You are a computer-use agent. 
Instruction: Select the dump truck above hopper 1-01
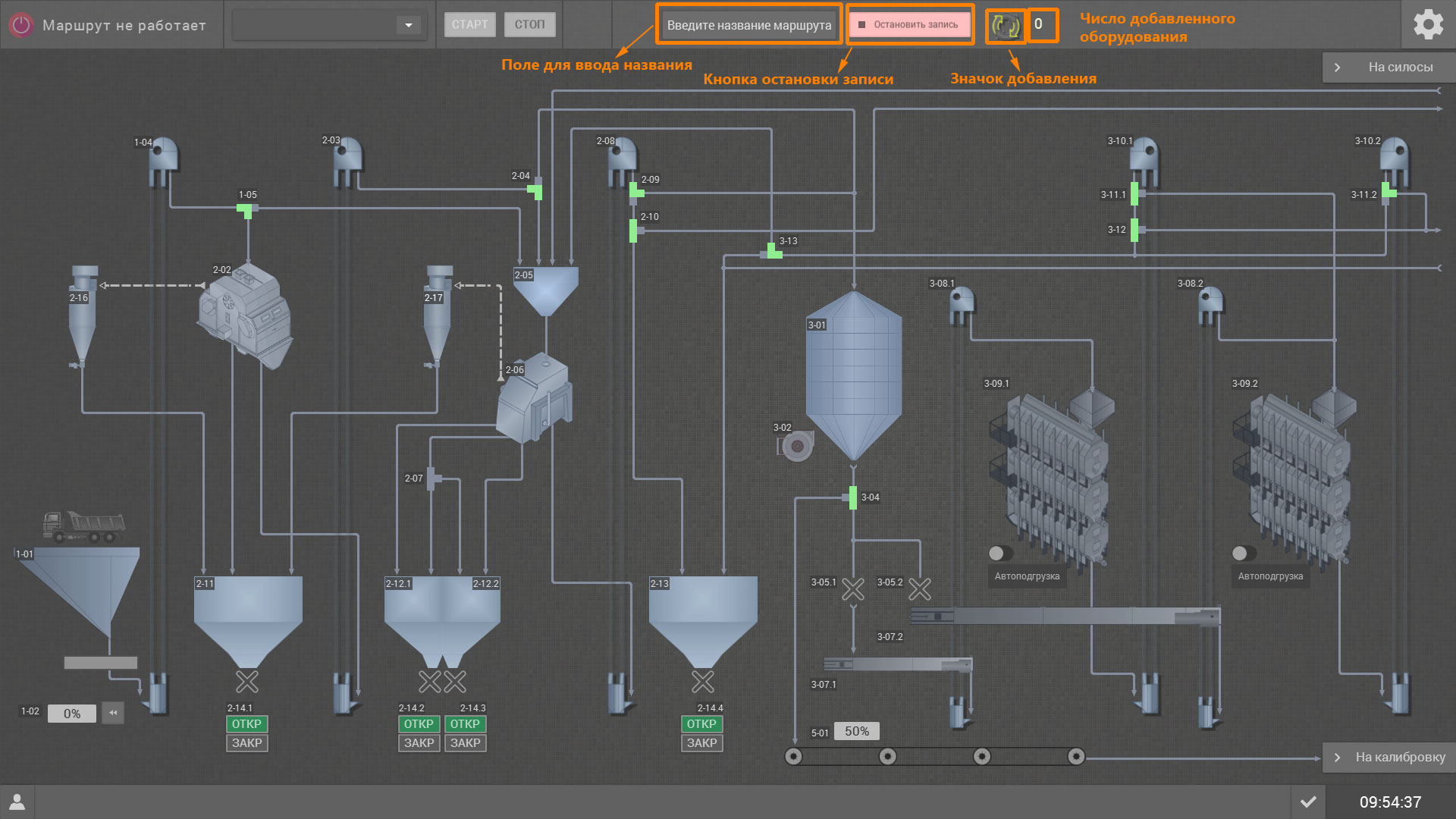(83, 526)
